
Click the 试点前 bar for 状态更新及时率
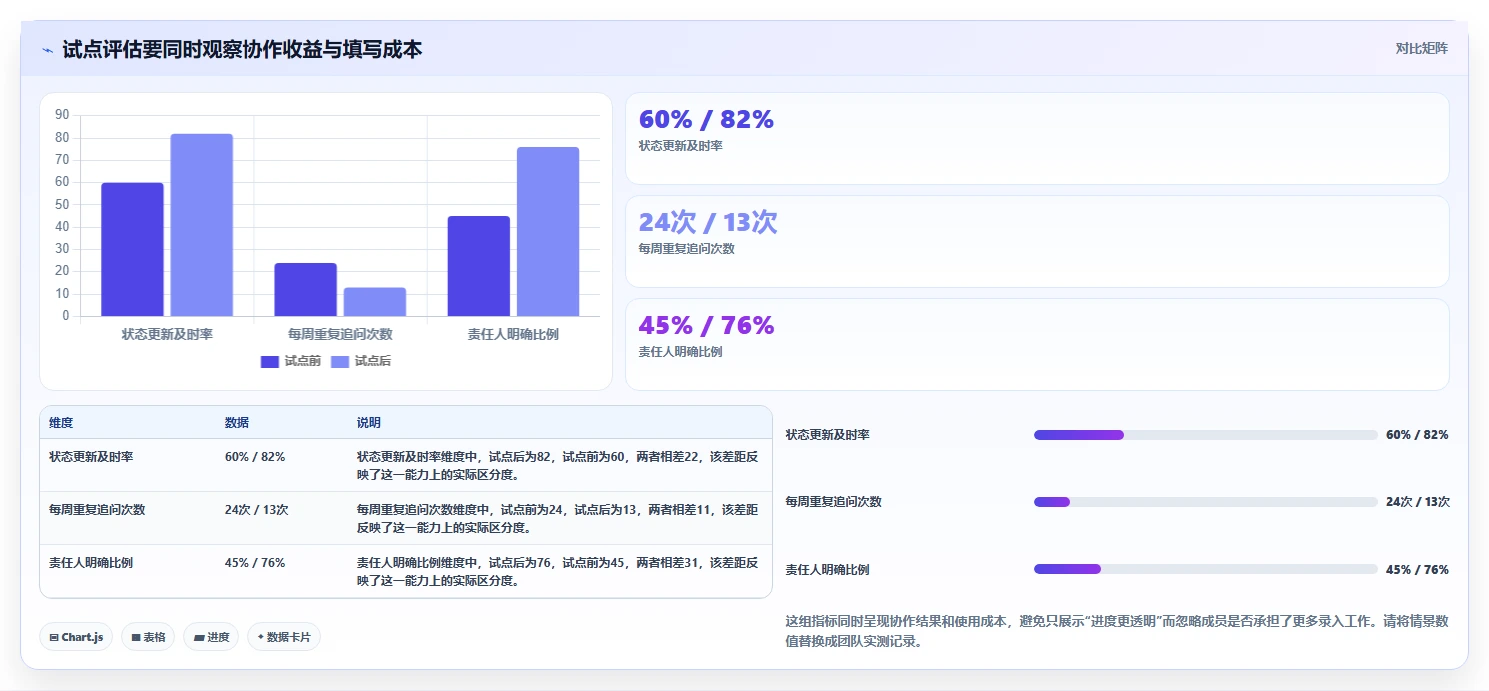coord(132,249)
